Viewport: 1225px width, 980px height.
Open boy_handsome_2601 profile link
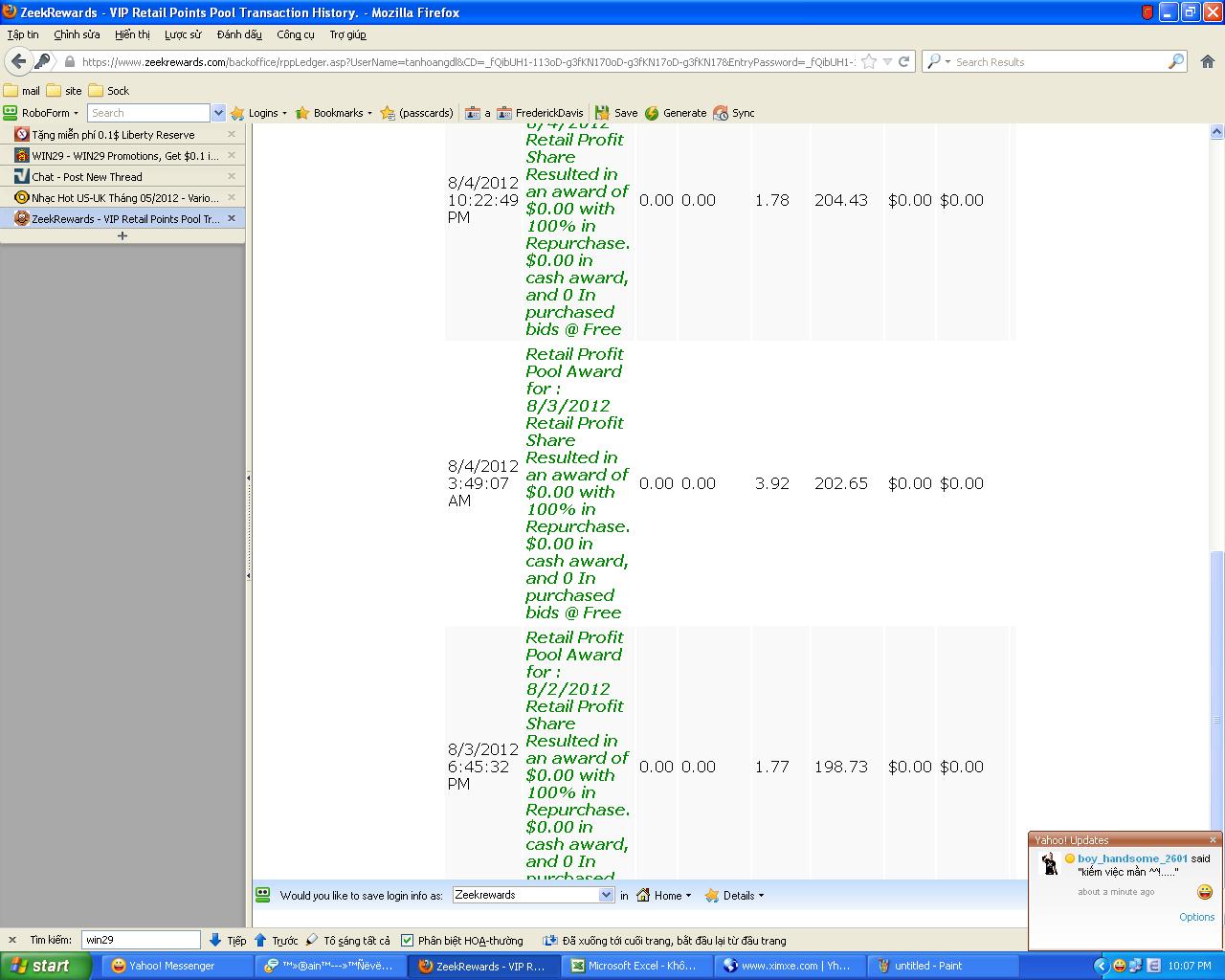click(1132, 858)
